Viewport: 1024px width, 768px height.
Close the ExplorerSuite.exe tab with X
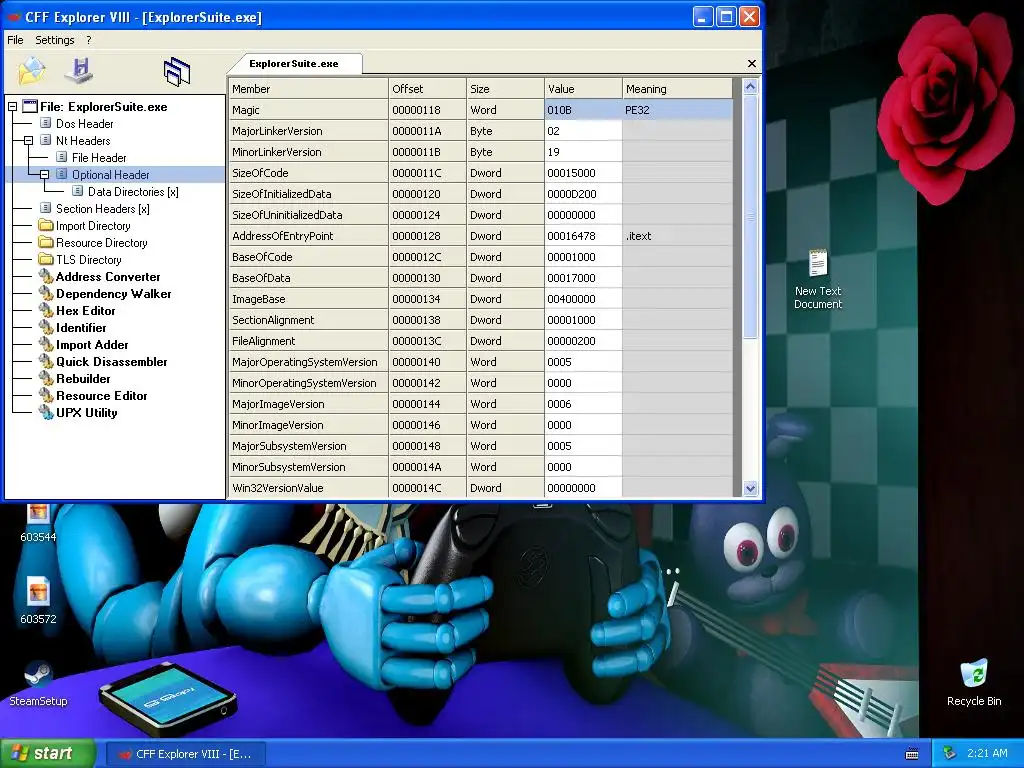coord(752,63)
